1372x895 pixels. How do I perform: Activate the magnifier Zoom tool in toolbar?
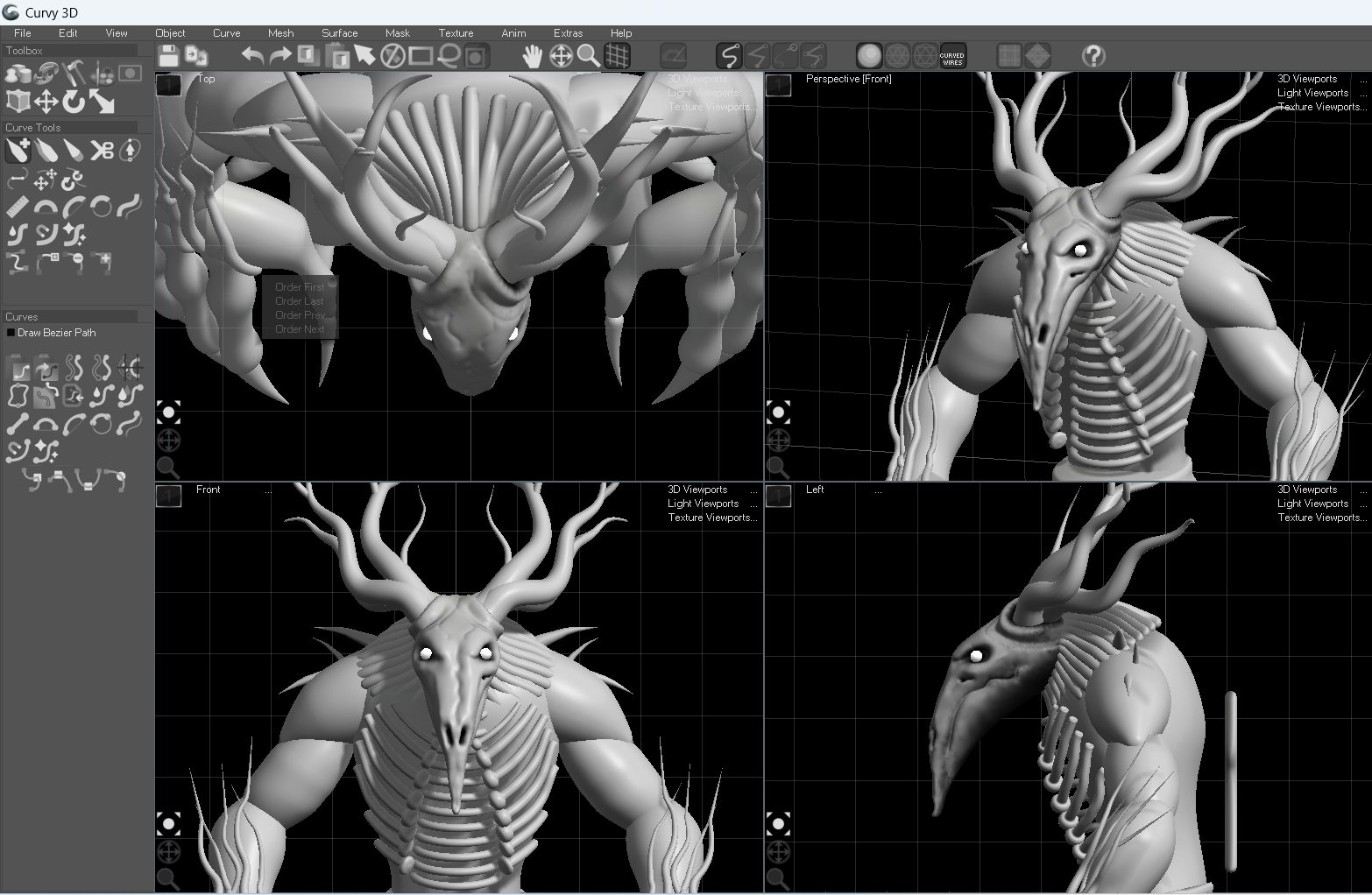(589, 56)
